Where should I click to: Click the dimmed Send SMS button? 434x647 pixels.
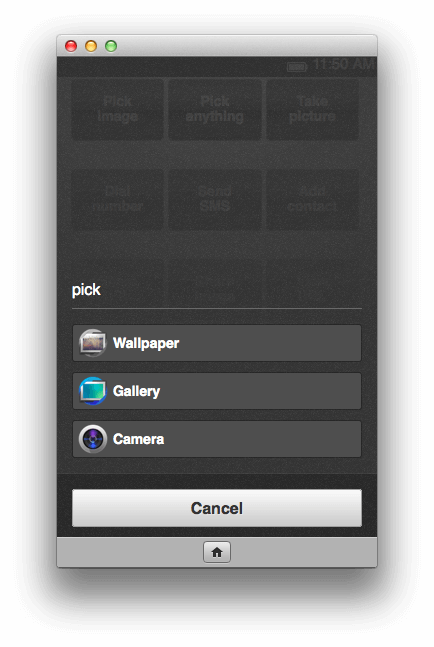(x=215, y=199)
